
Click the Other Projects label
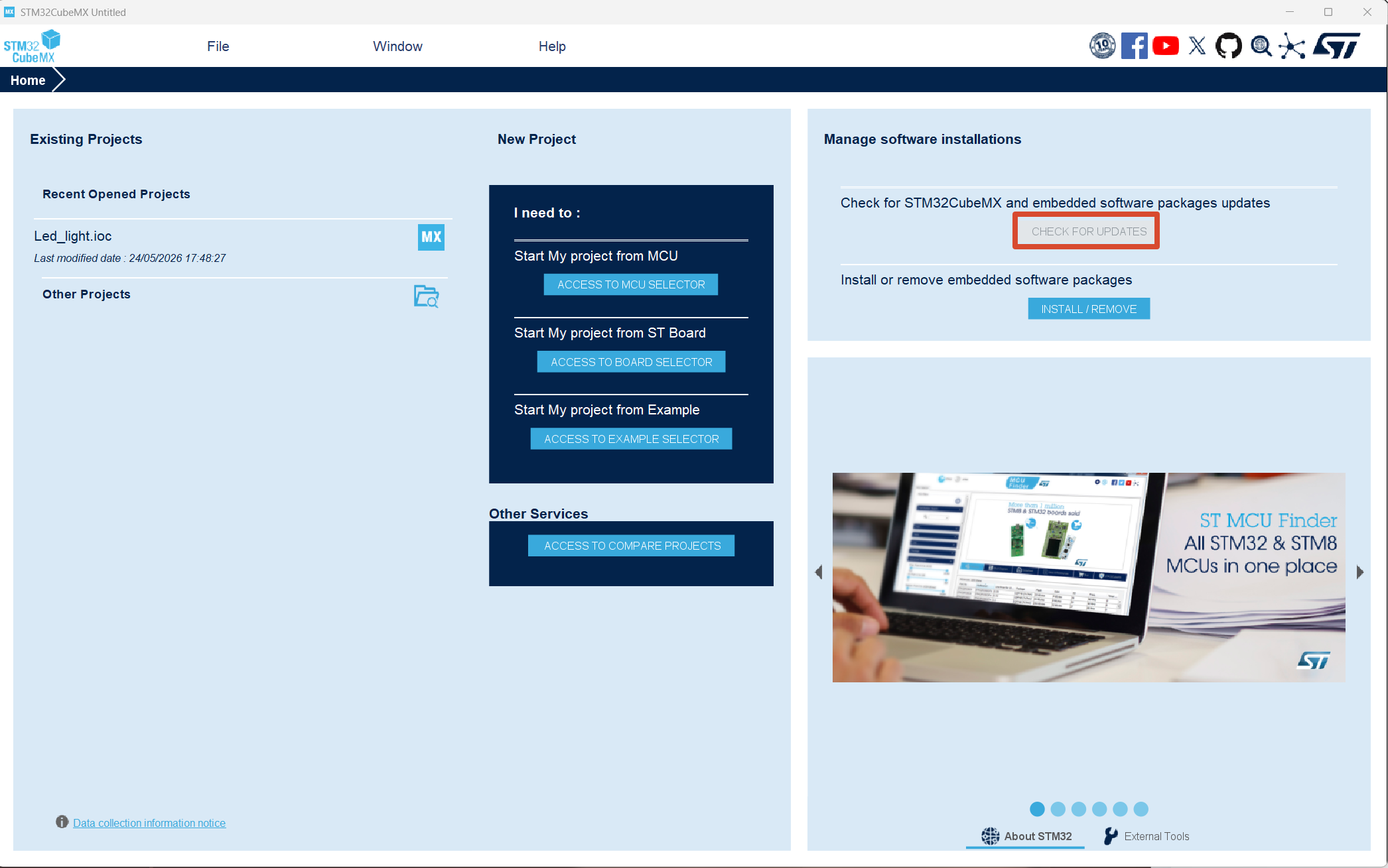coord(86,294)
